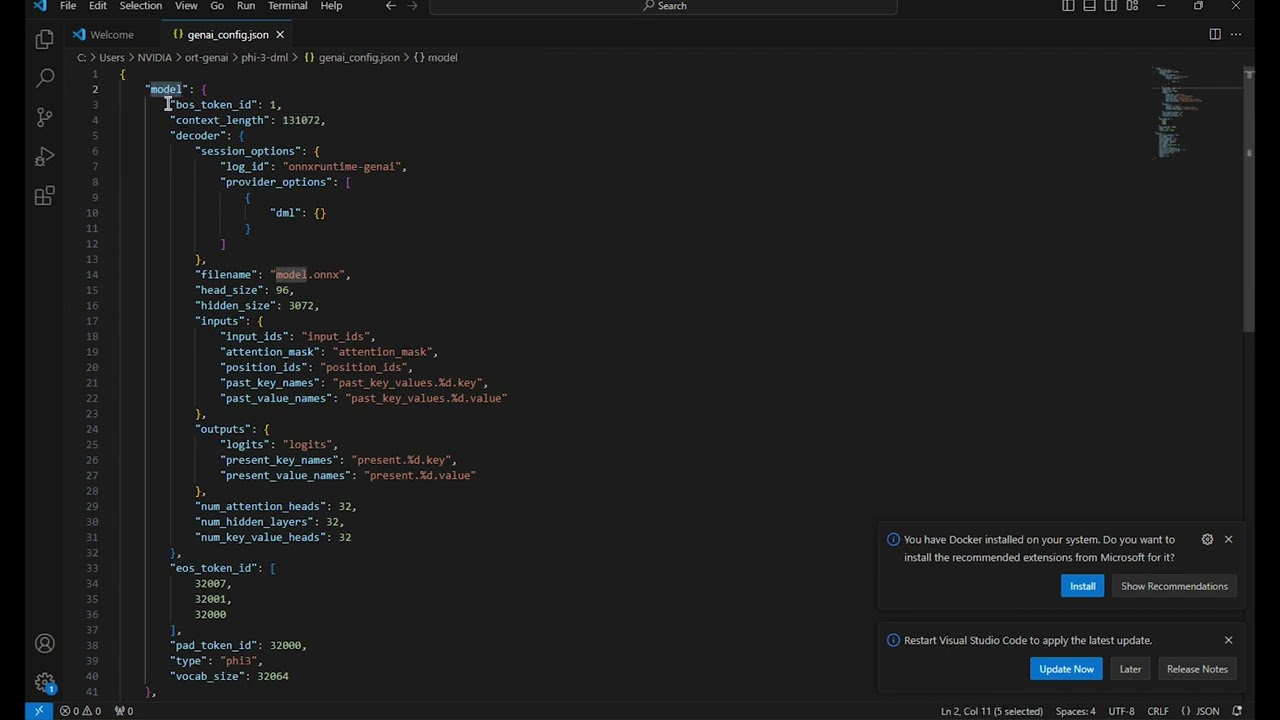The image size is (1280, 720).
Task: Click the editor vertical scrollbar
Action: (1249, 200)
